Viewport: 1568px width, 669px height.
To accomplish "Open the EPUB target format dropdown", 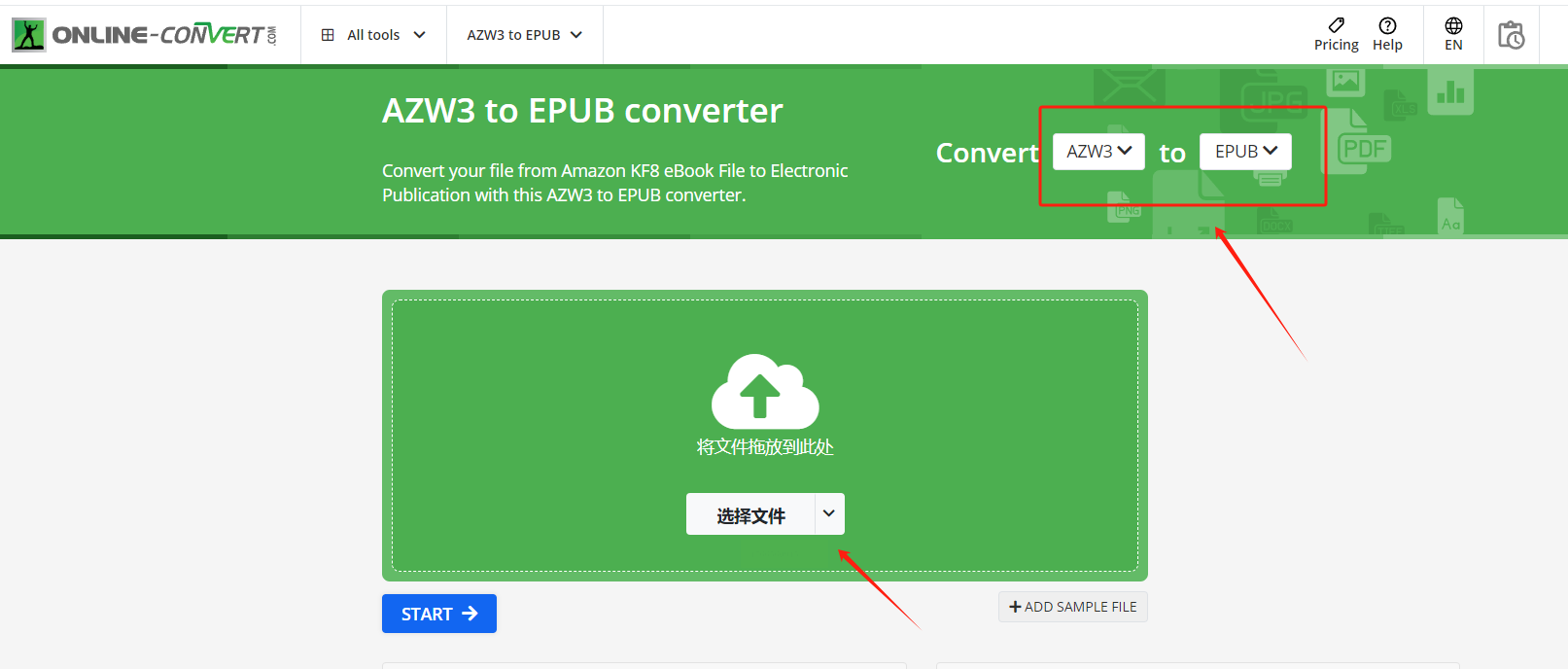I will pos(1245,152).
